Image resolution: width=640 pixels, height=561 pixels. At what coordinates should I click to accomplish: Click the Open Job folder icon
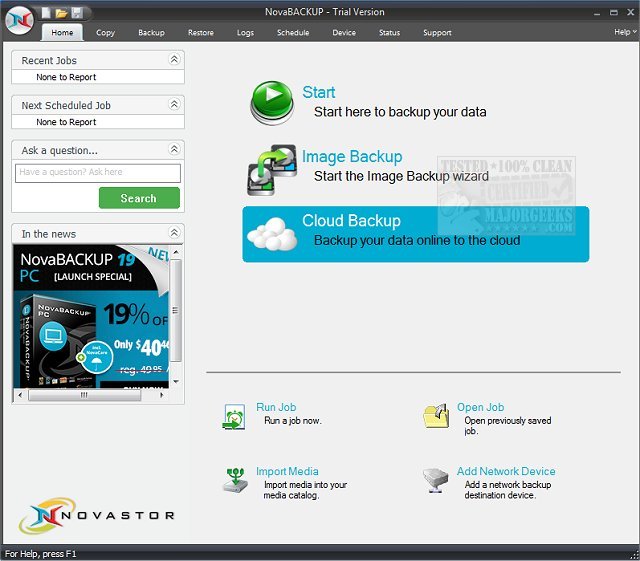click(436, 416)
